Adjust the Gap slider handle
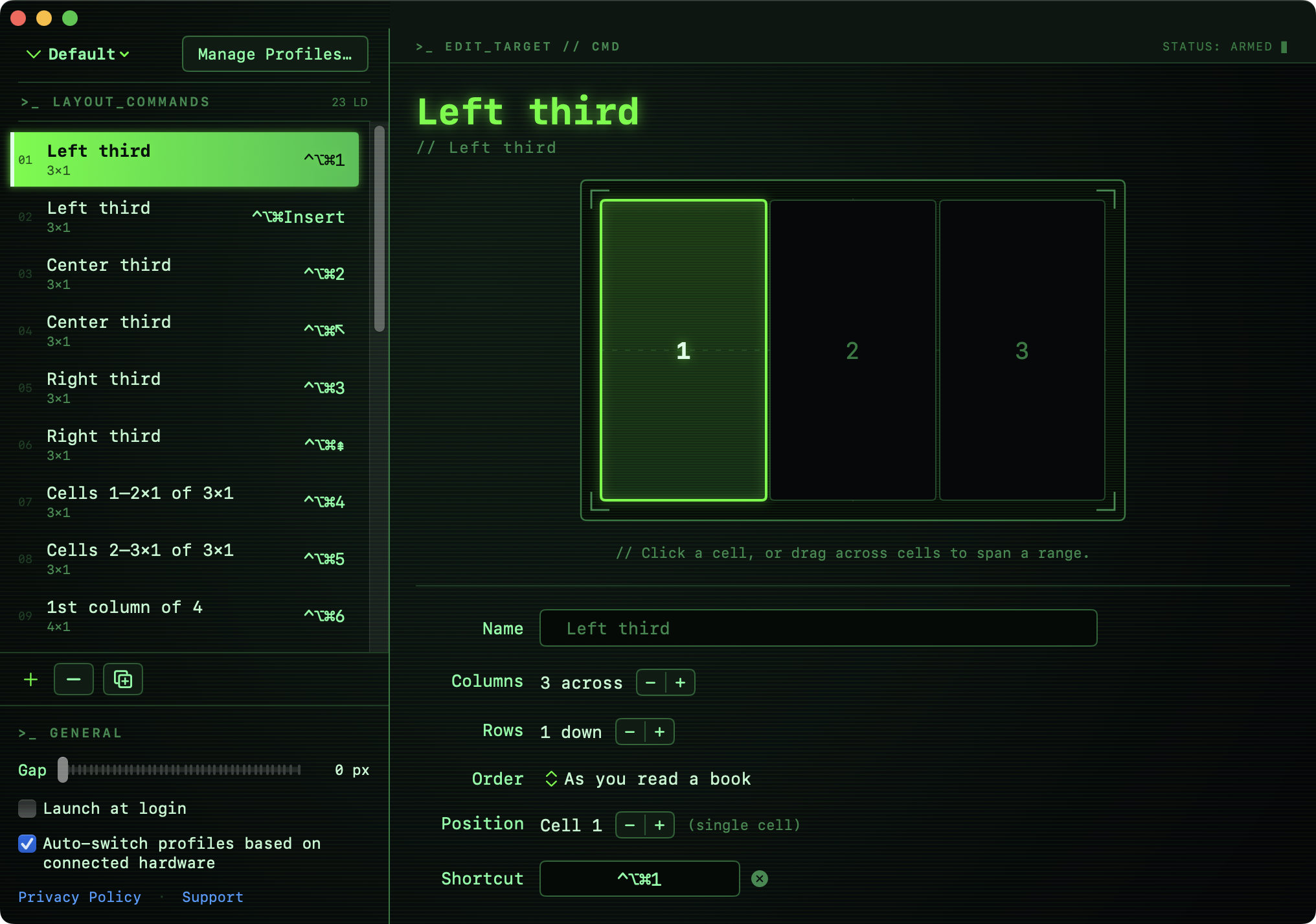 click(63, 770)
